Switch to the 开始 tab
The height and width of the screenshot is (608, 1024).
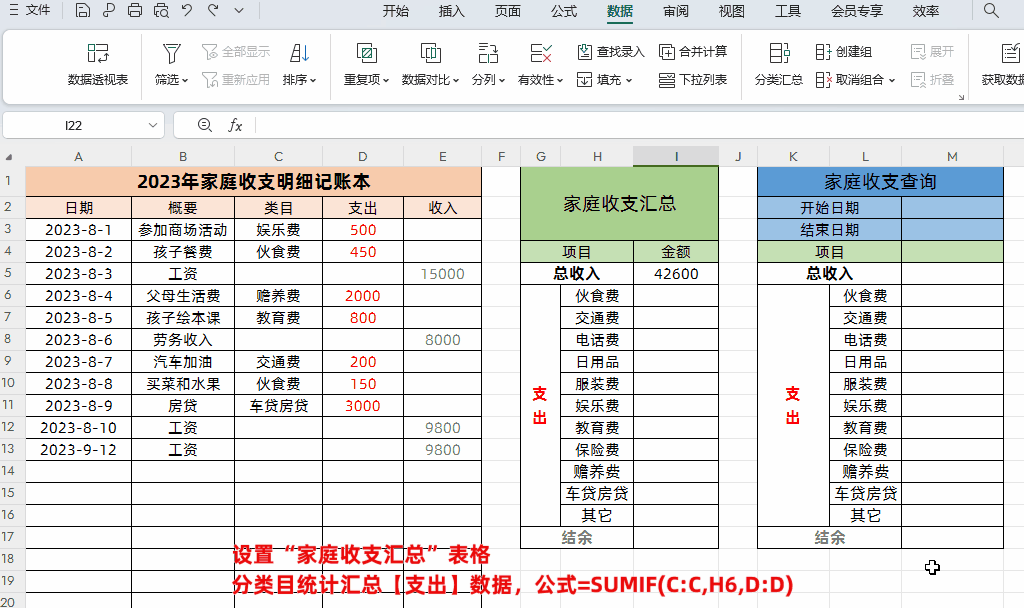click(396, 11)
